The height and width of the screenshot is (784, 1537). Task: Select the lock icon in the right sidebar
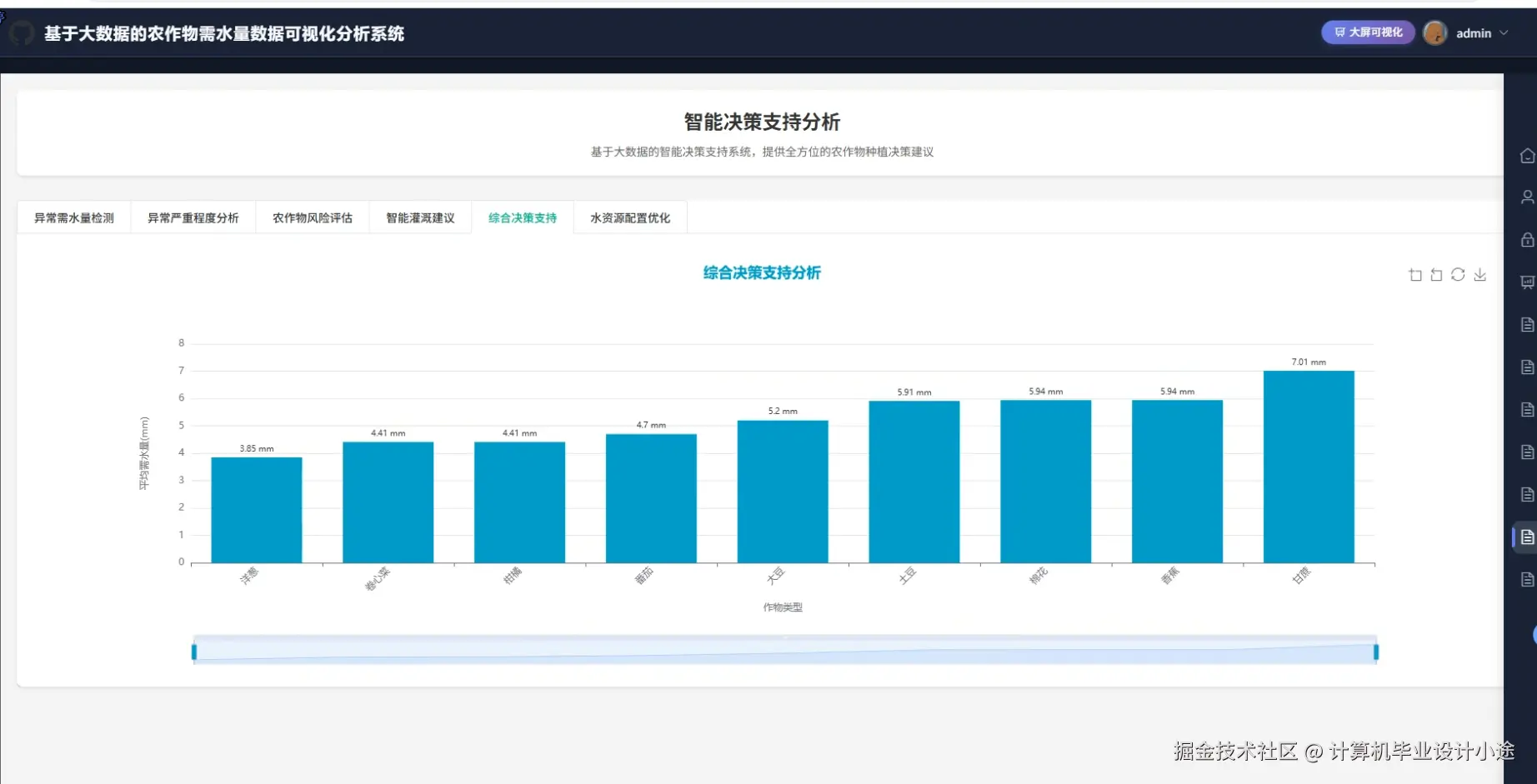click(1526, 240)
